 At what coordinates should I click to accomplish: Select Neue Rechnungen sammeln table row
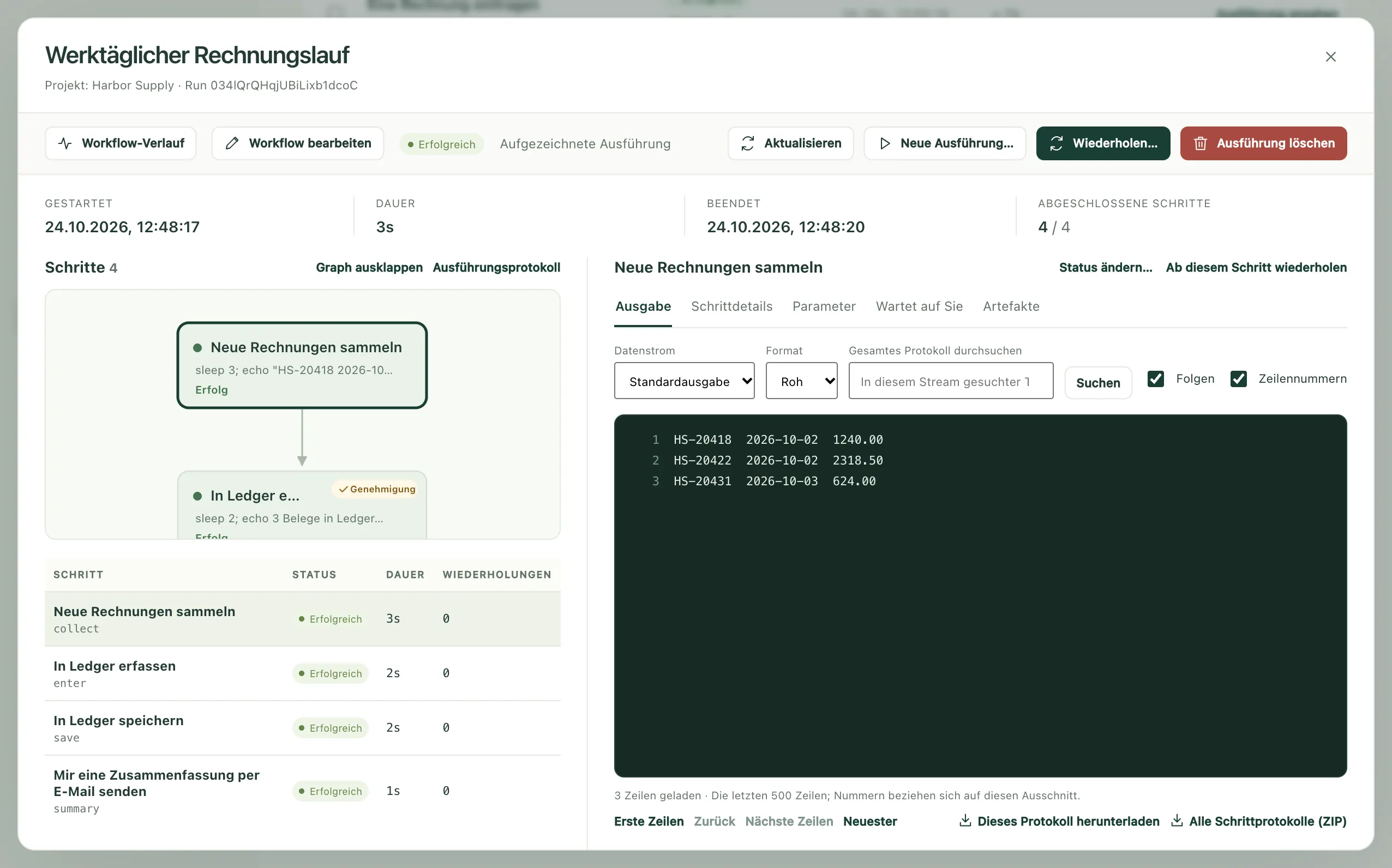303,619
